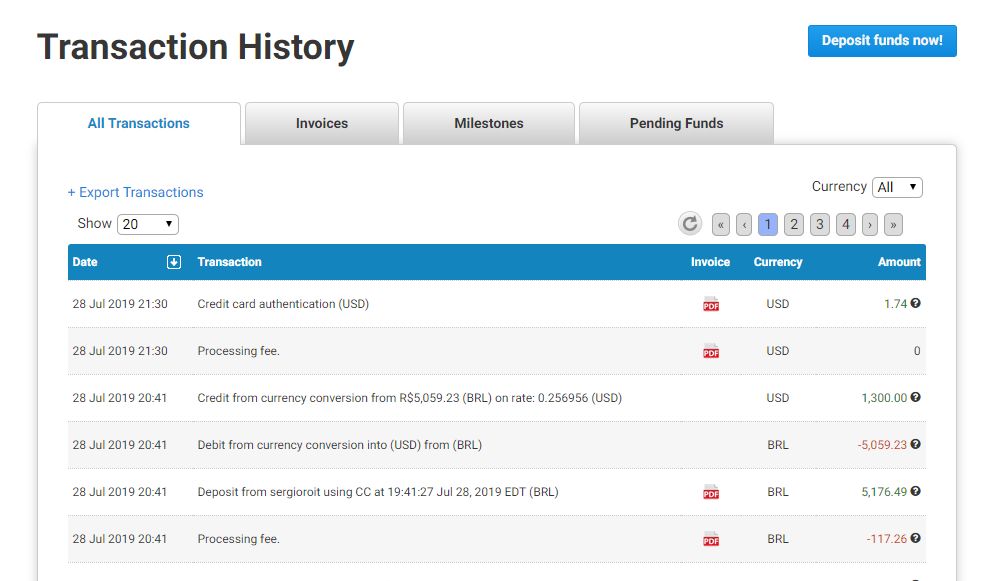Viewport: 985px width, 581px height.
Task: Click the Export Transactions link
Action: tap(135, 192)
